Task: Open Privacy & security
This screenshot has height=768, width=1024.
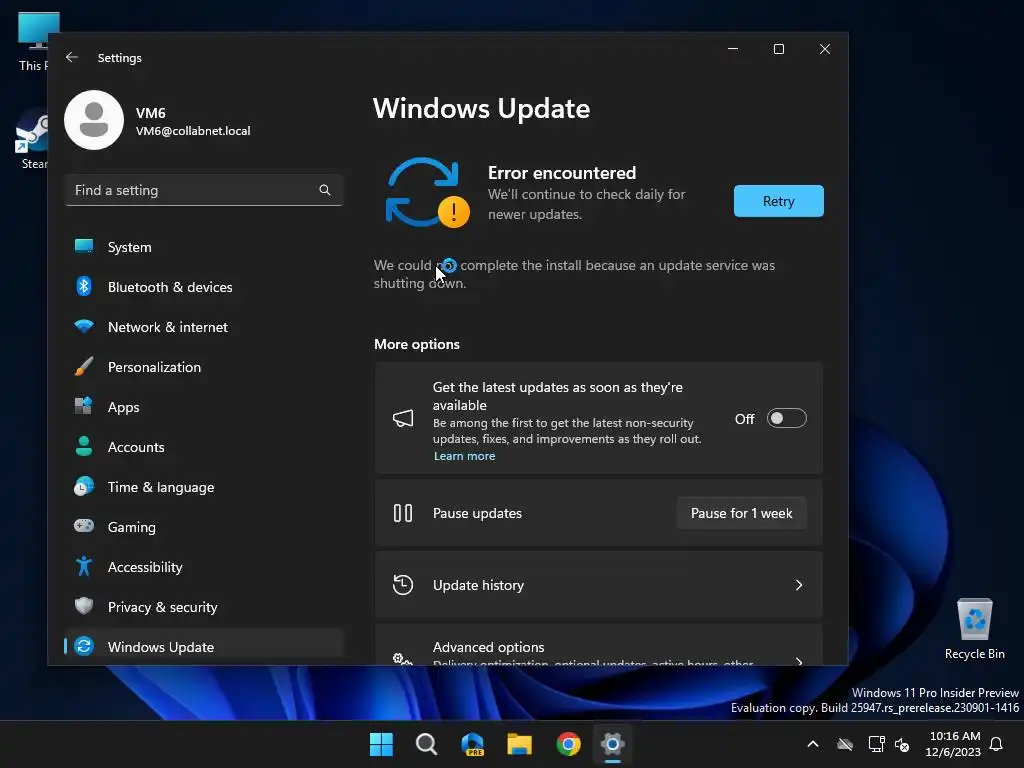Action: point(204,607)
